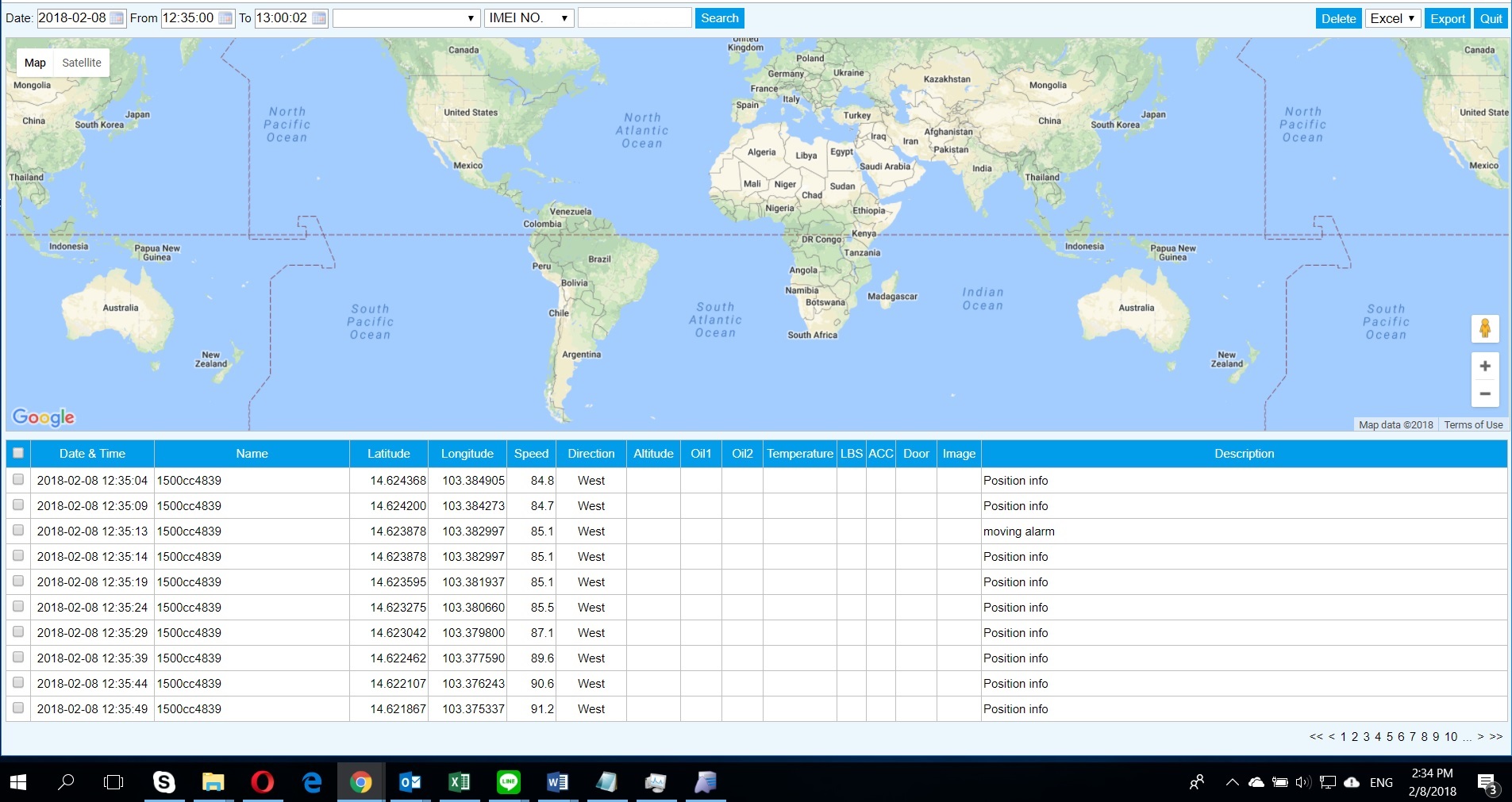Click the Date & Time column header
The height and width of the screenshot is (802, 1512).
click(x=92, y=454)
